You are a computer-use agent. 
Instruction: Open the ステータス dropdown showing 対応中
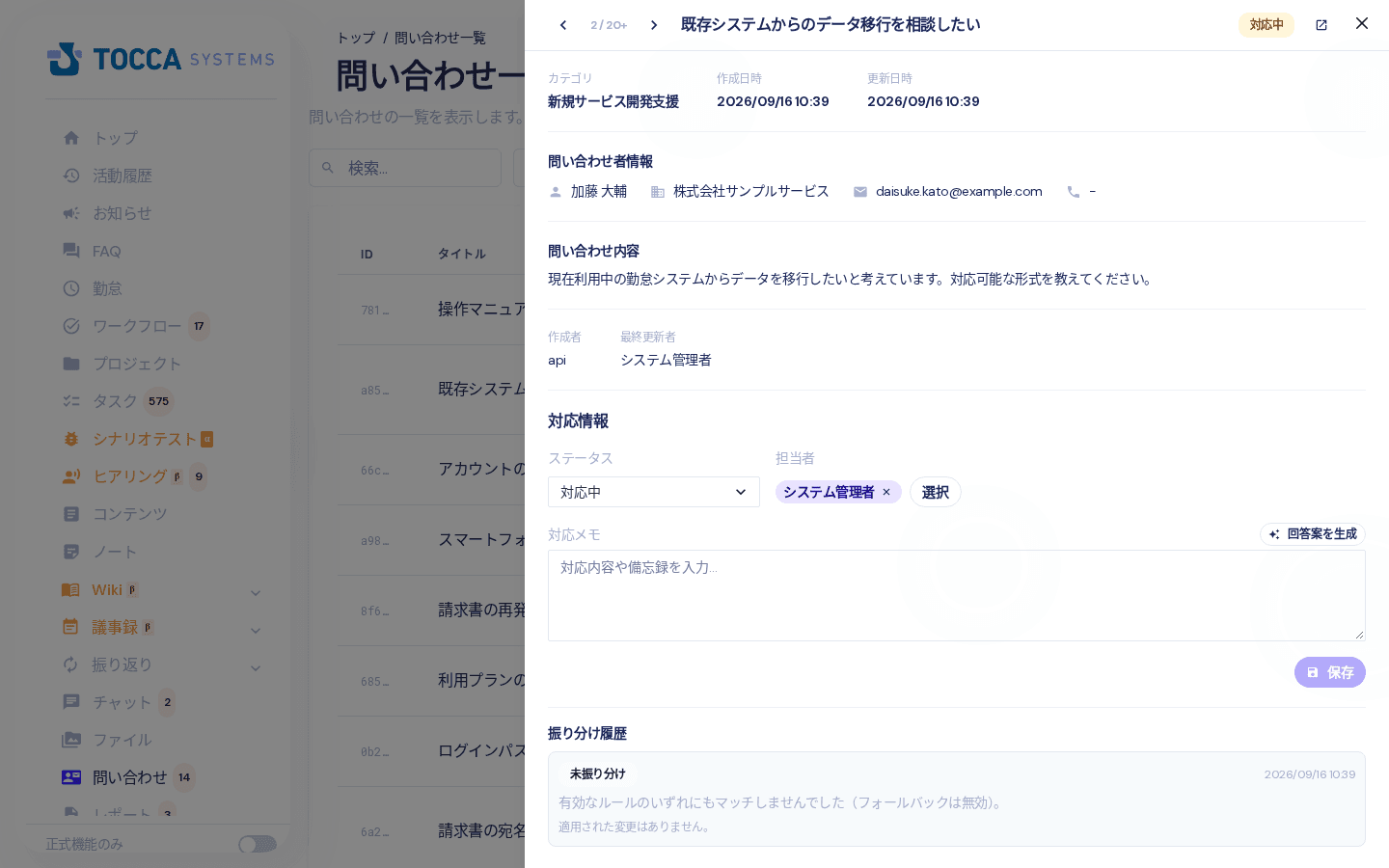[654, 492]
